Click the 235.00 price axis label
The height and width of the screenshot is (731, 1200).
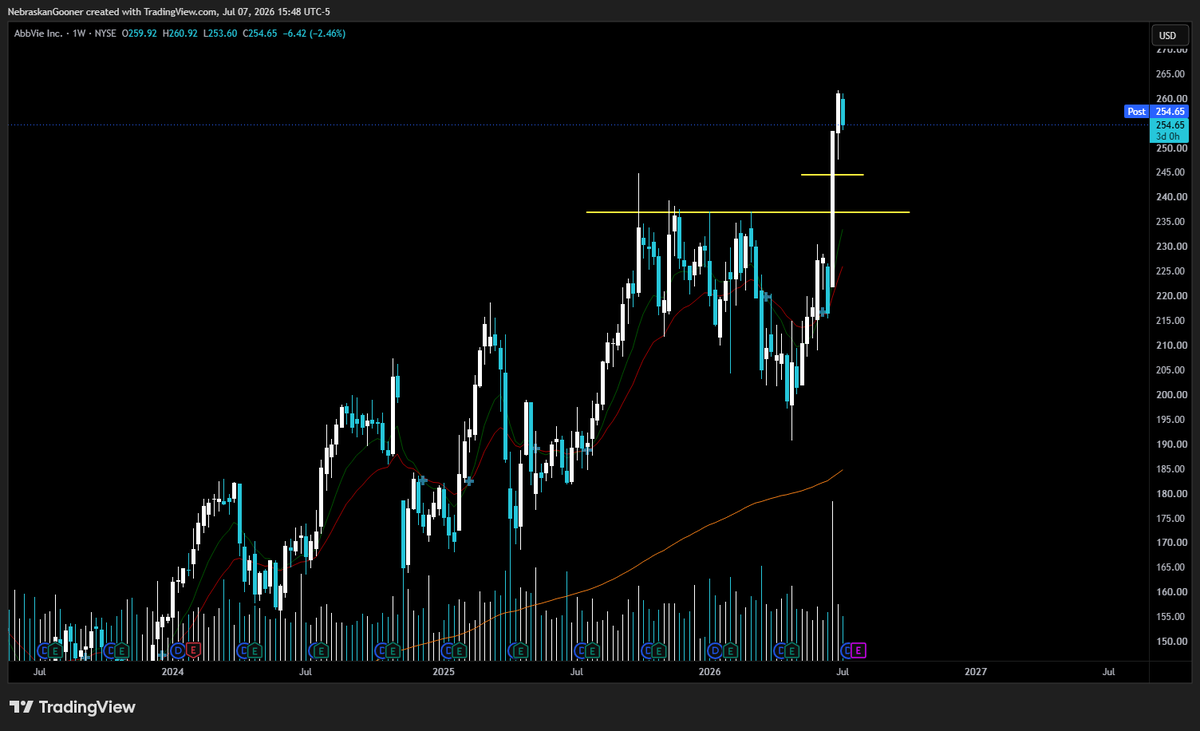coord(1170,222)
